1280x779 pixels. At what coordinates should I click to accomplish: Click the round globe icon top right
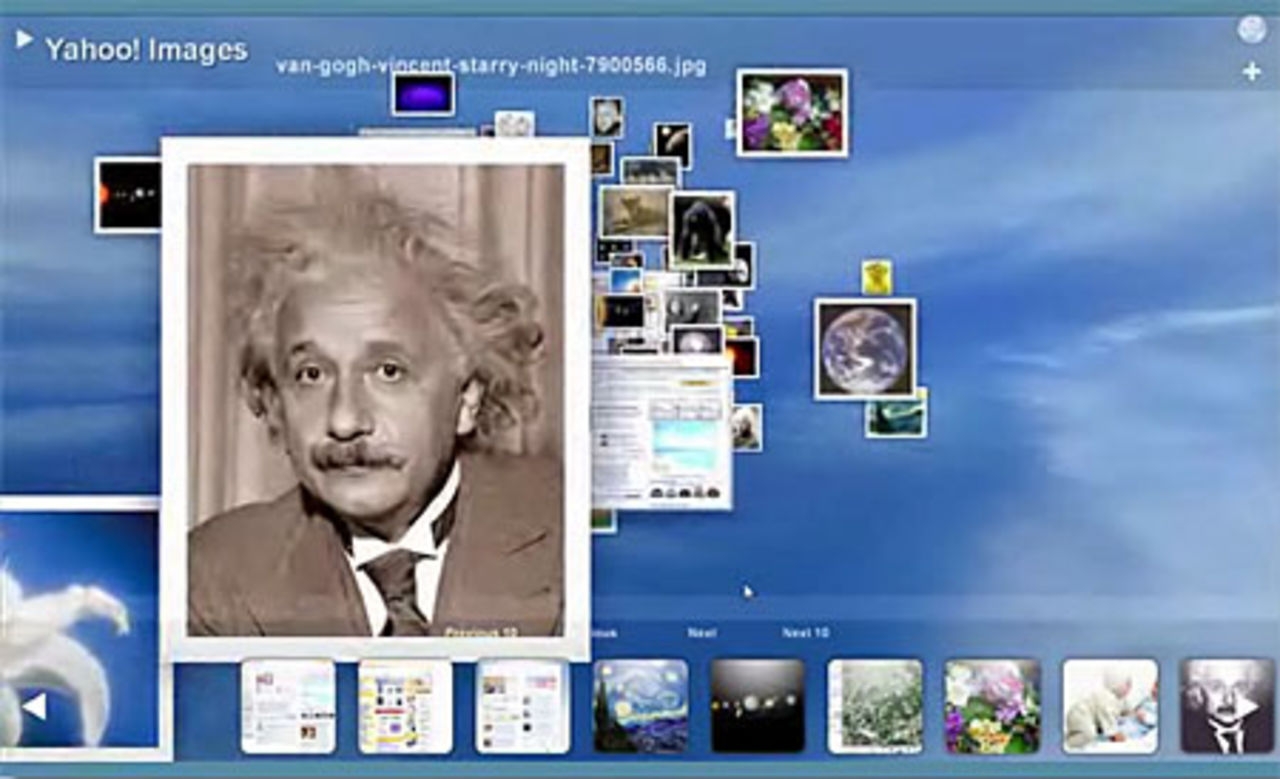(x=1251, y=30)
